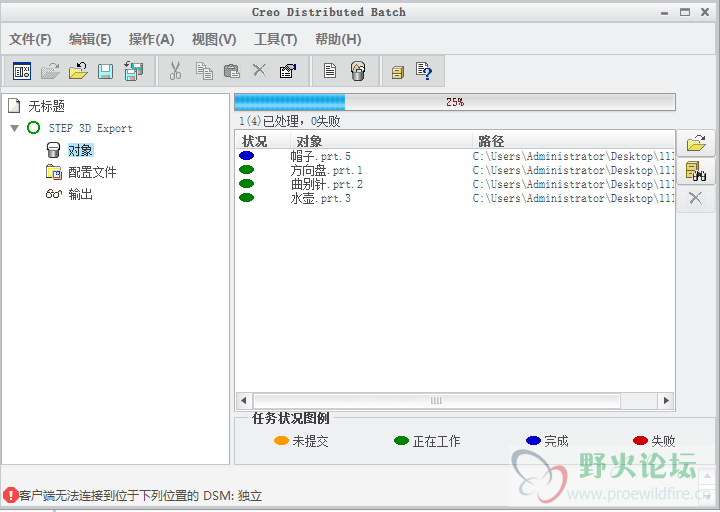The image size is (720, 512).
Task: Click the red 失败 legend swatch
Action: [640, 440]
